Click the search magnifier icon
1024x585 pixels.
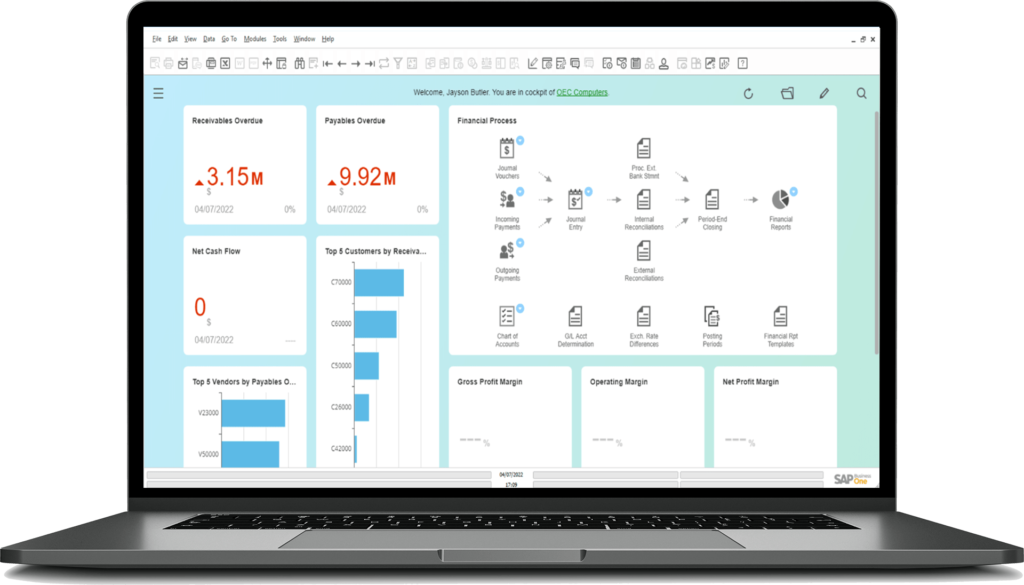tap(861, 93)
